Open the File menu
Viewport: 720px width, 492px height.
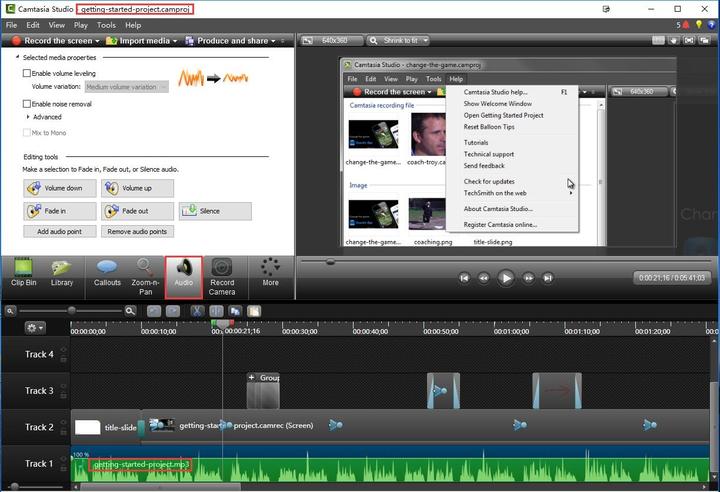pos(11,25)
